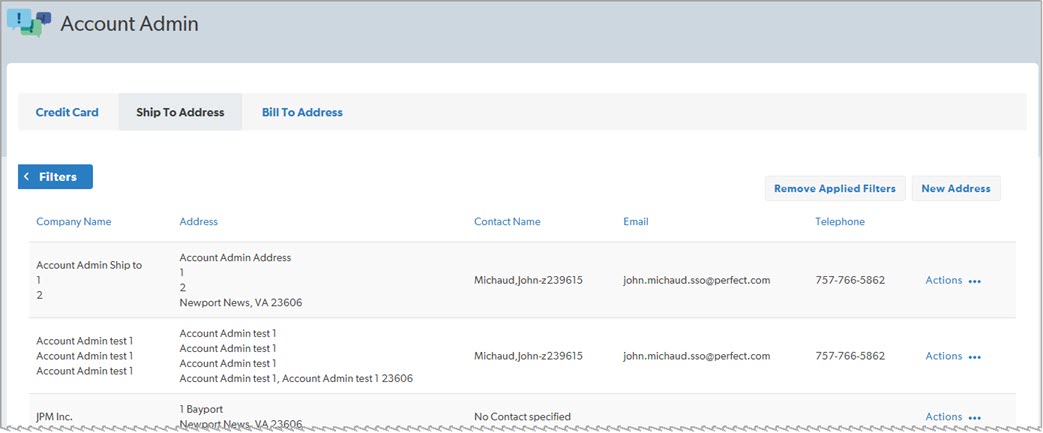Open the Bill To Address tab
Image resolution: width=1043 pixels, height=433 pixels.
(x=302, y=112)
